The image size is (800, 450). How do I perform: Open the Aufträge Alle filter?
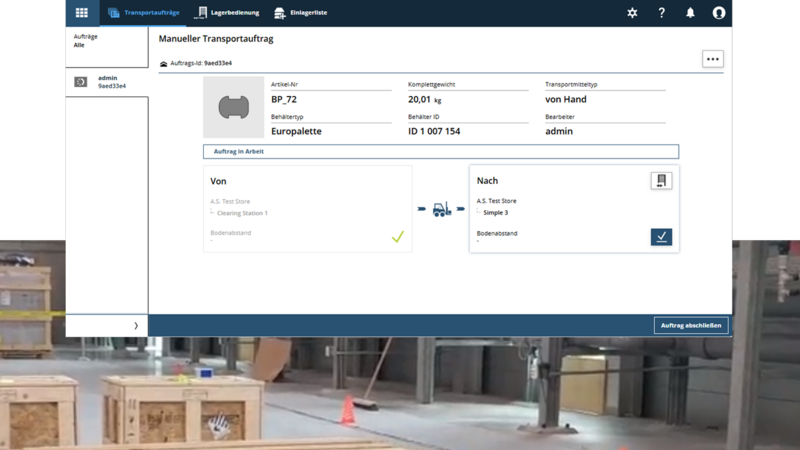(x=106, y=41)
